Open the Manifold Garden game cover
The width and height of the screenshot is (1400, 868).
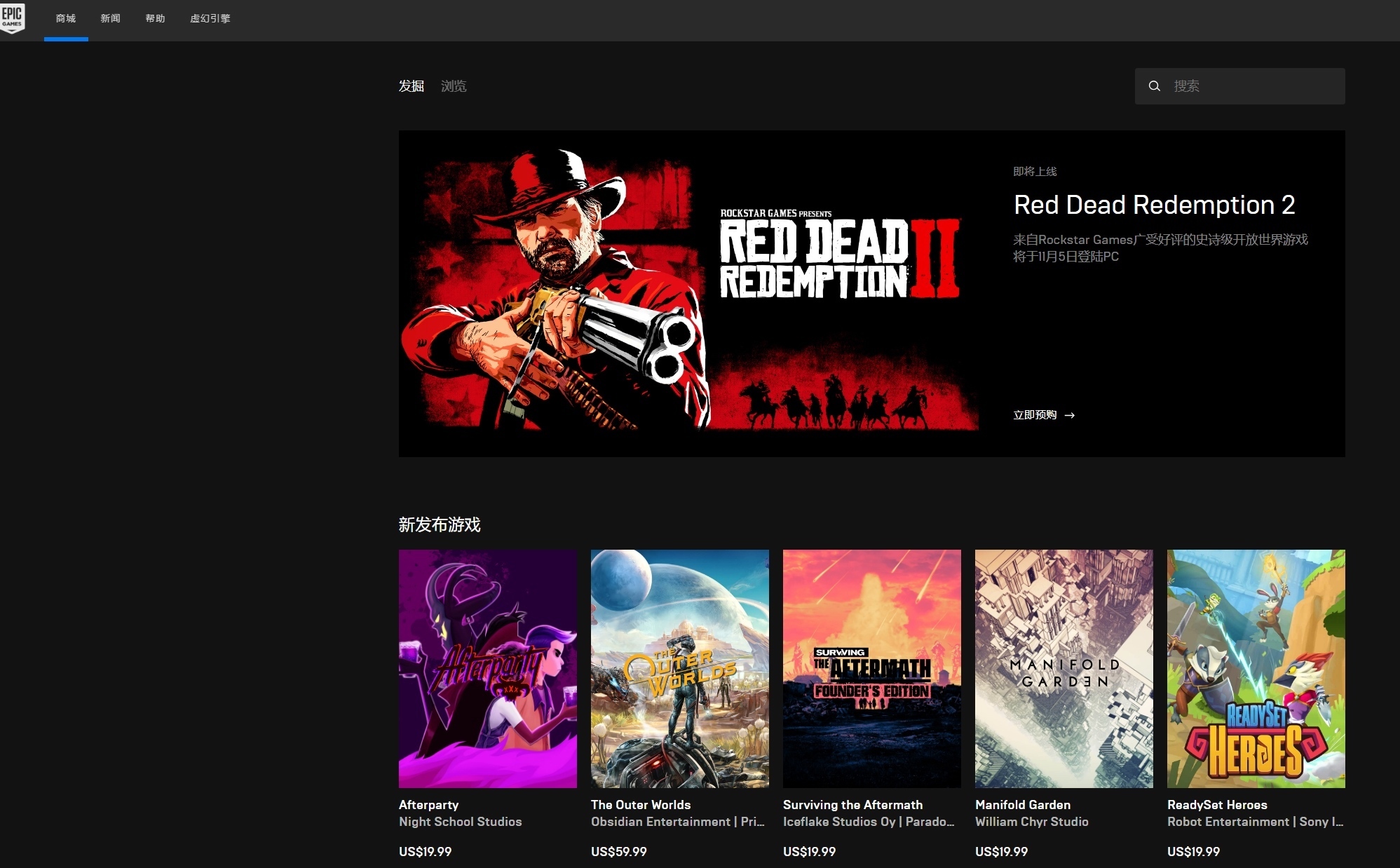pyautogui.click(x=1064, y=668)
